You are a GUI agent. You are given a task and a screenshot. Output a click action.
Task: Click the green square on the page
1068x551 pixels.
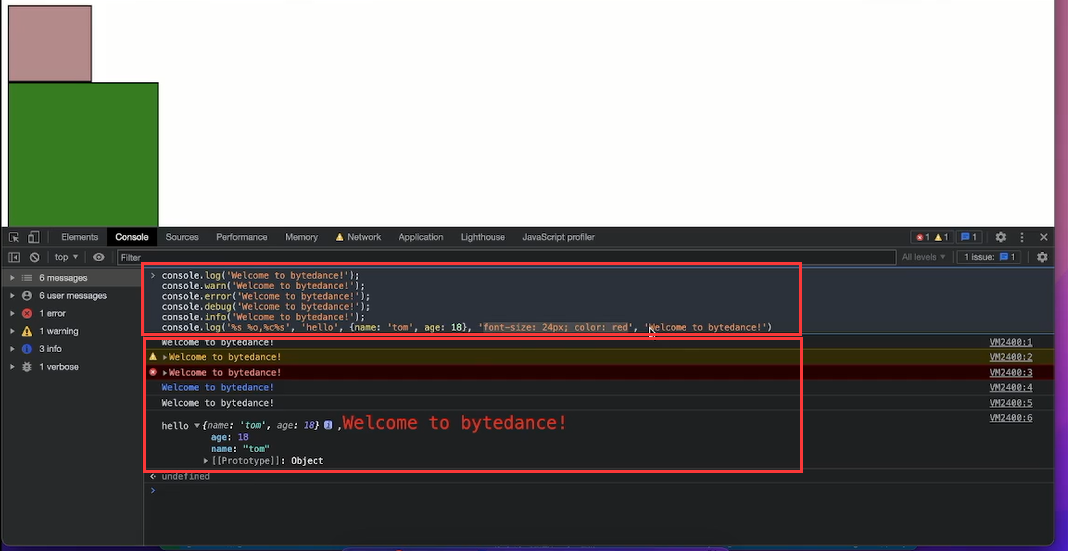(x=83, y=155)
